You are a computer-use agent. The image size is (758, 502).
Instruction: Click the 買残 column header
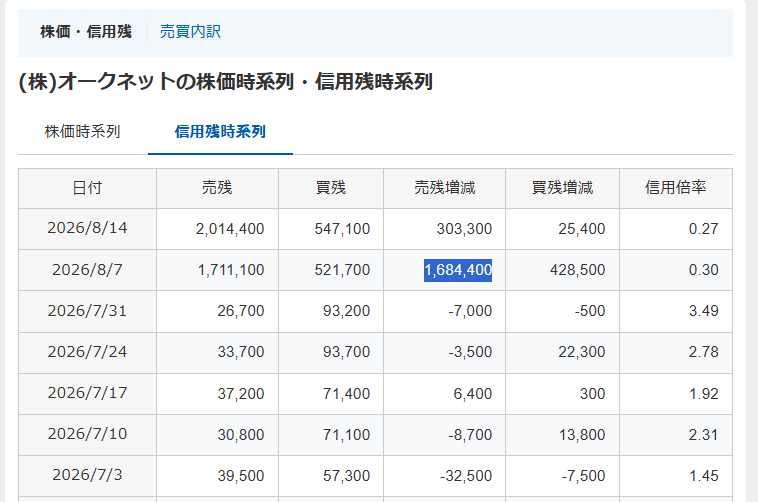[331, 188]
